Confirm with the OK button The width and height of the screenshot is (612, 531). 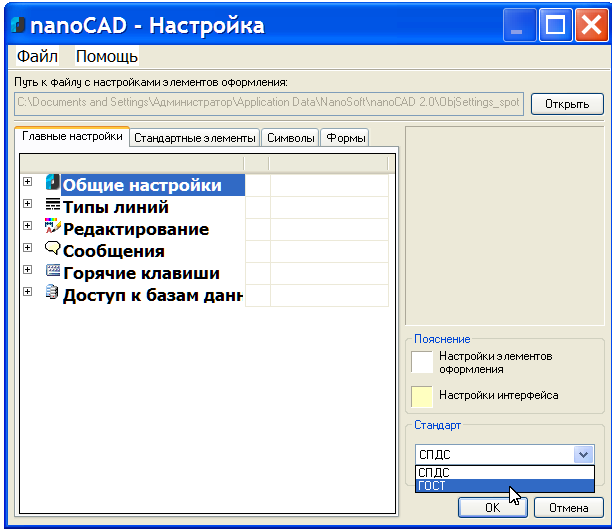[x=493, y=508]
